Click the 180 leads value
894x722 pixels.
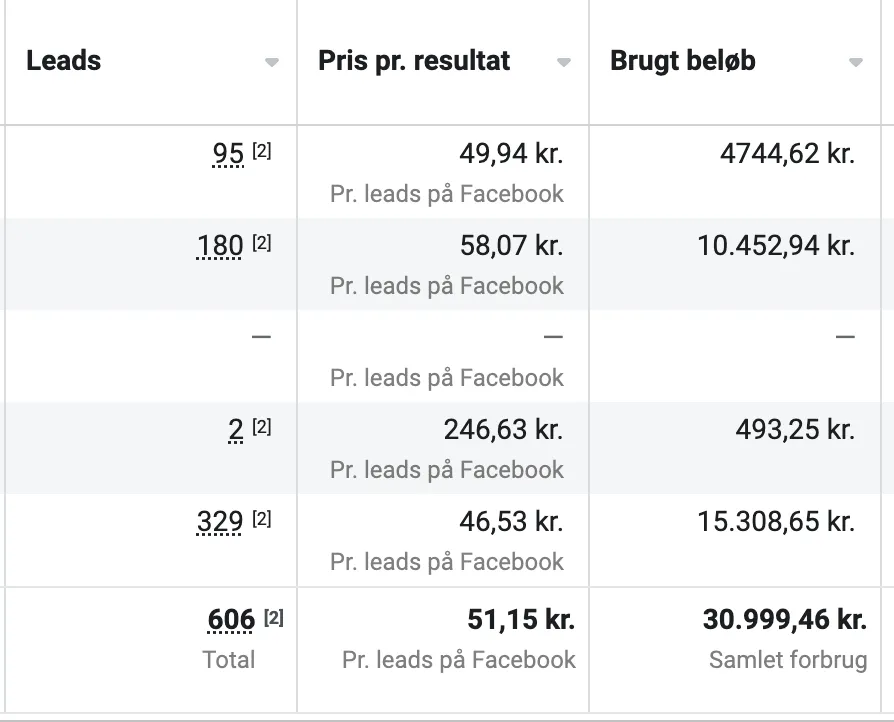coord(220,246)
